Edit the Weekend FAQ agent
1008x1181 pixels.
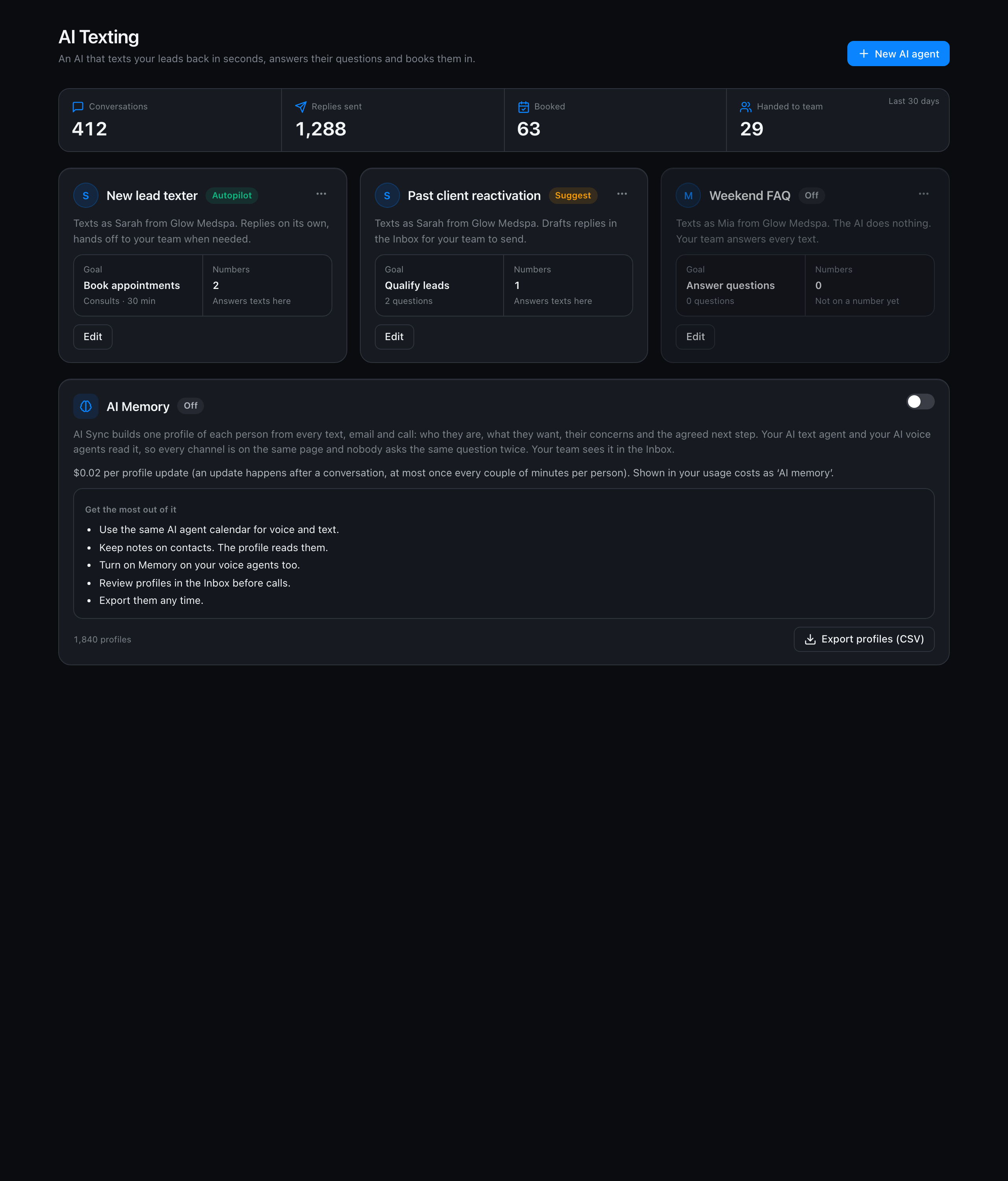pos(695,337)
